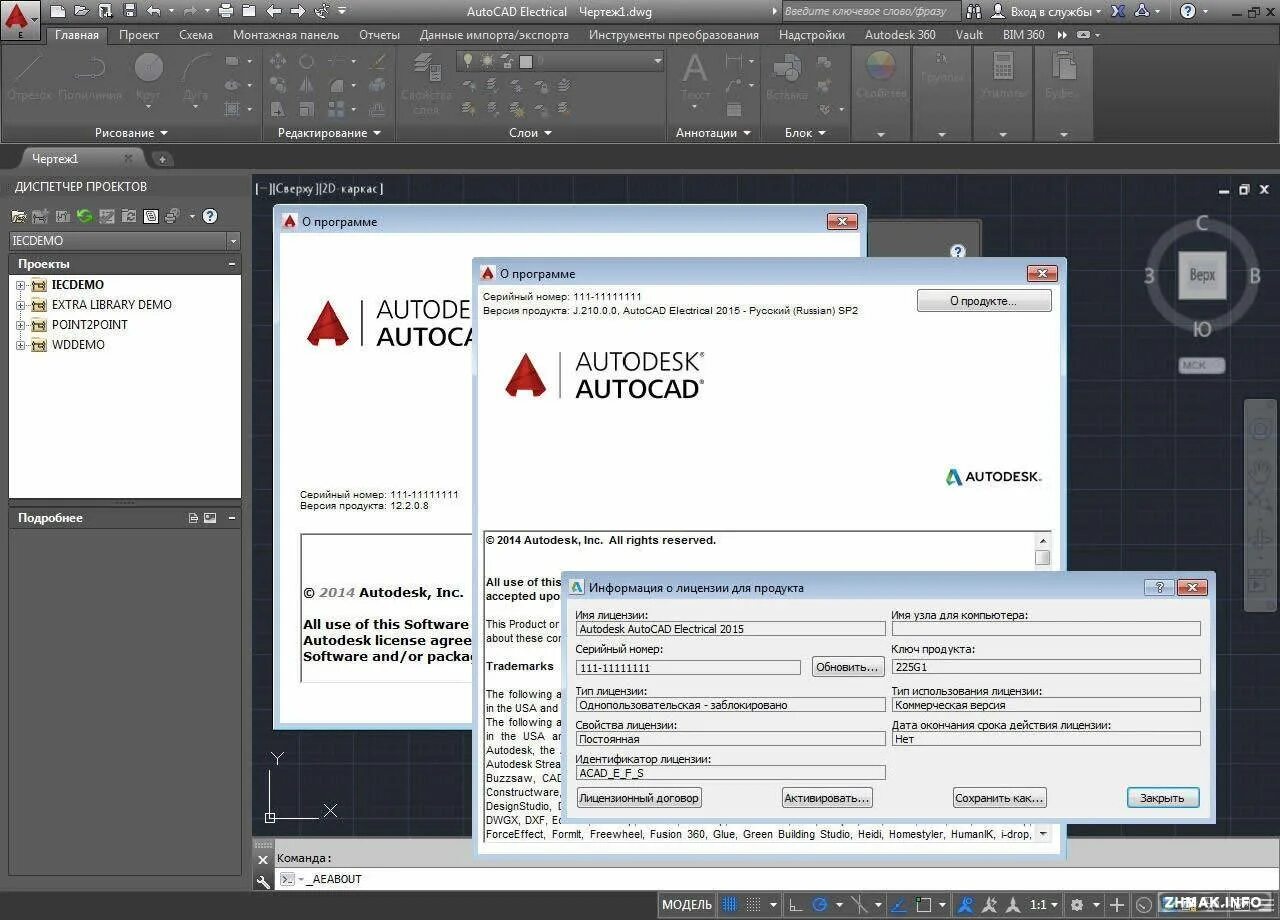
Task: Expand the Редактирование panel dropdown
Action: (x=329, y=133)
